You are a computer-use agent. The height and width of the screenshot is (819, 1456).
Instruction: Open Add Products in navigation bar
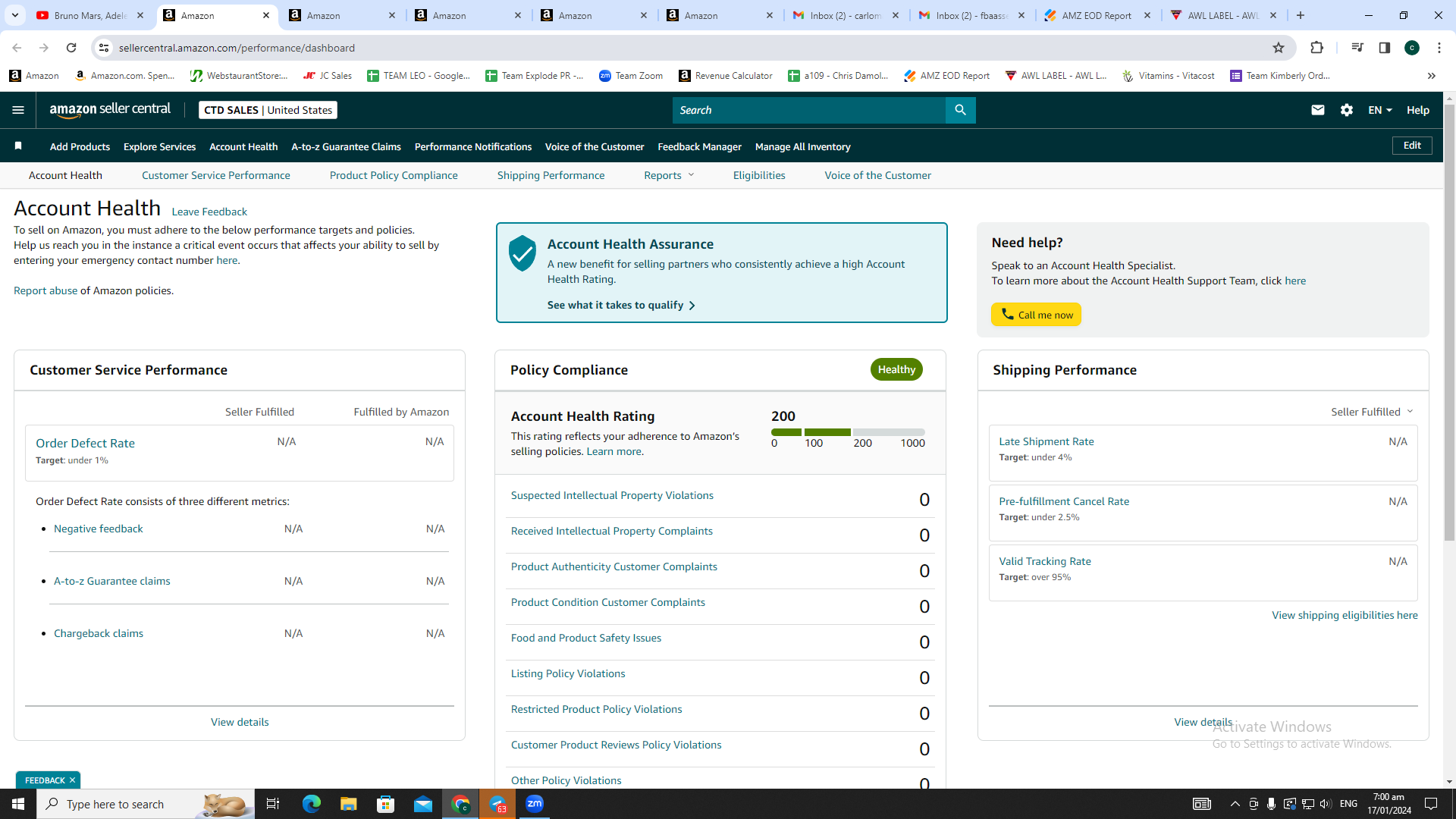tap(80, 146)
